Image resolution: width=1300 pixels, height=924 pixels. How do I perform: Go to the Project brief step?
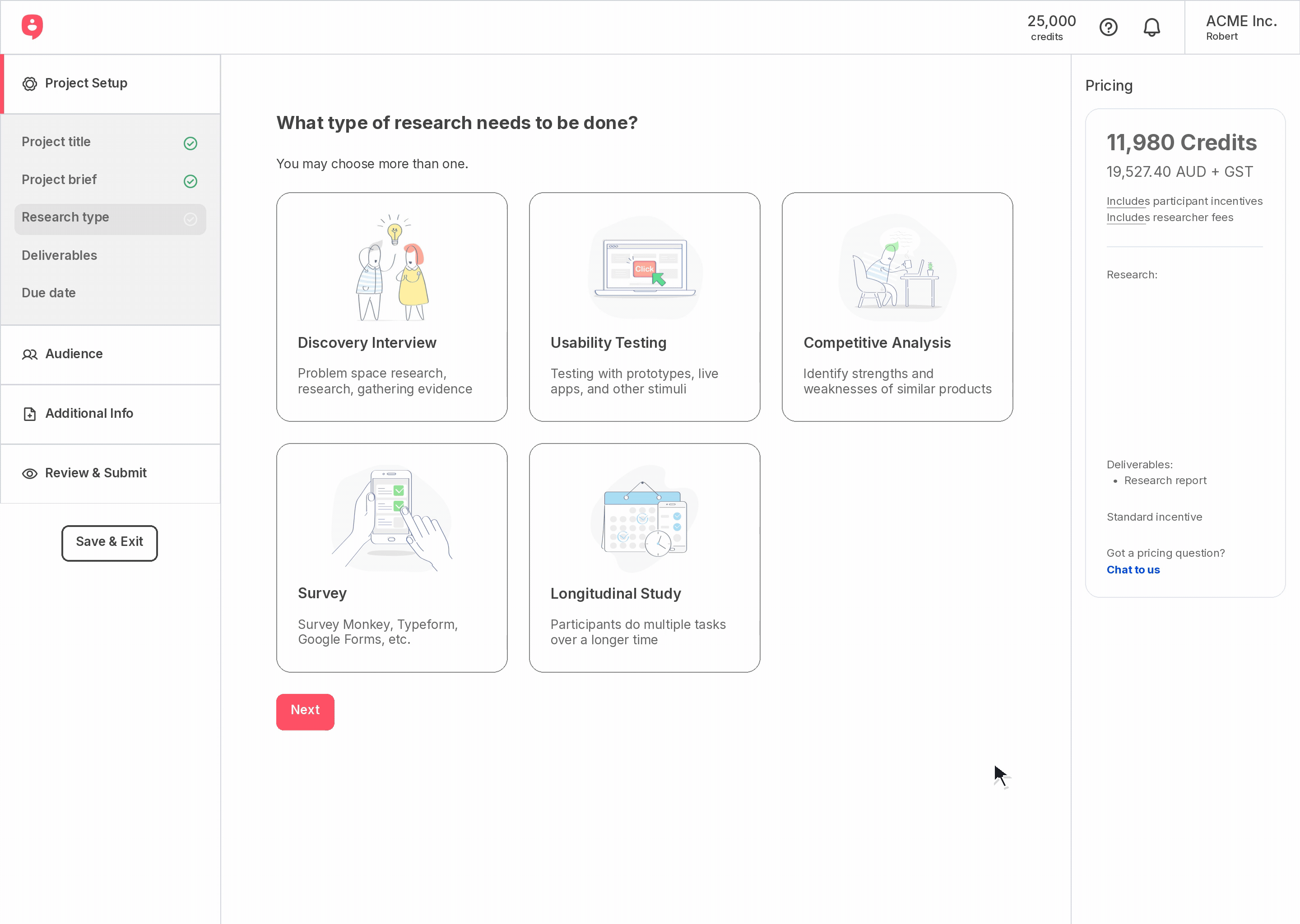tap(111, 180)
